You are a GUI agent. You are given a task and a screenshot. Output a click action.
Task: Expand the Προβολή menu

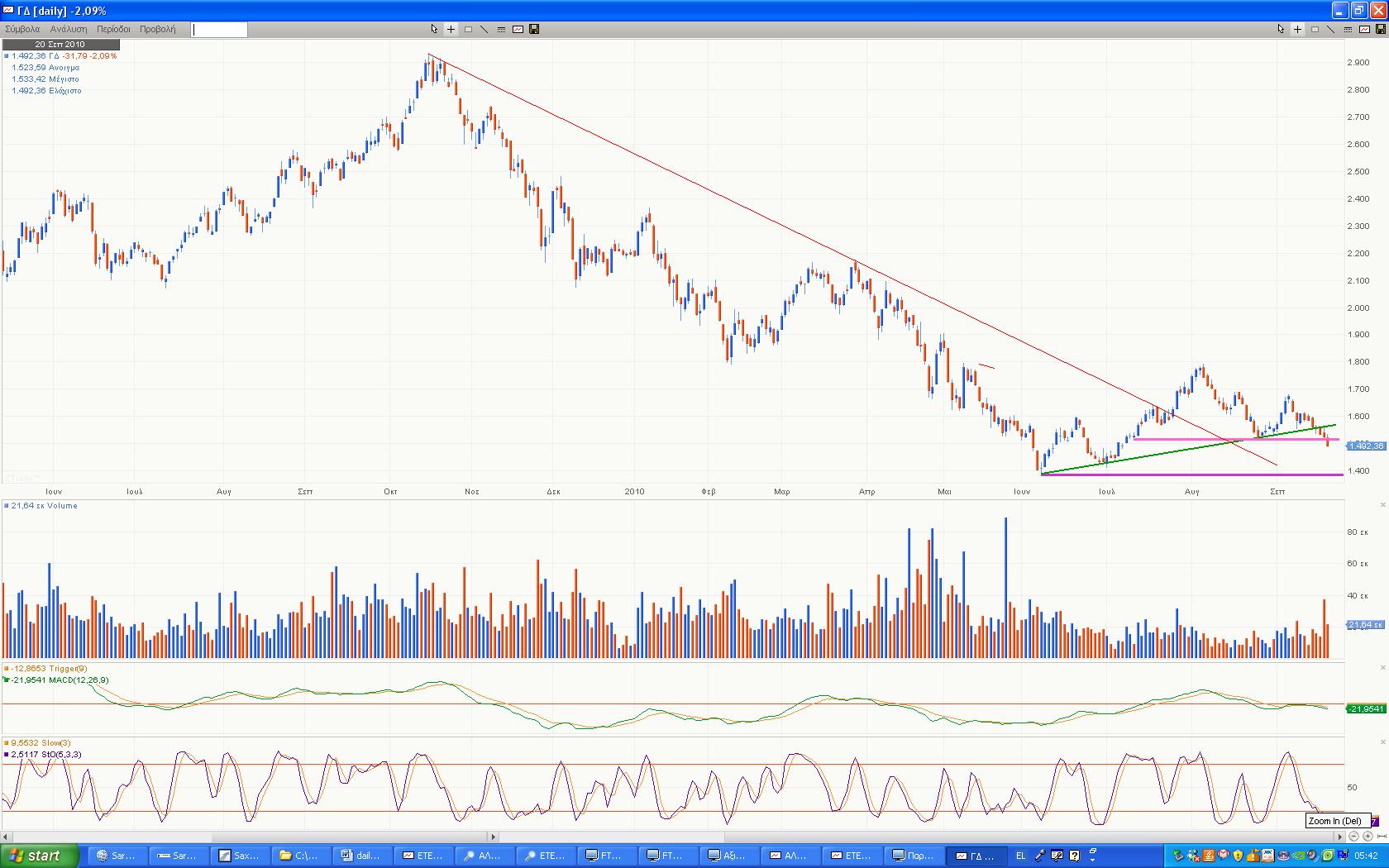tap(157, 29)
